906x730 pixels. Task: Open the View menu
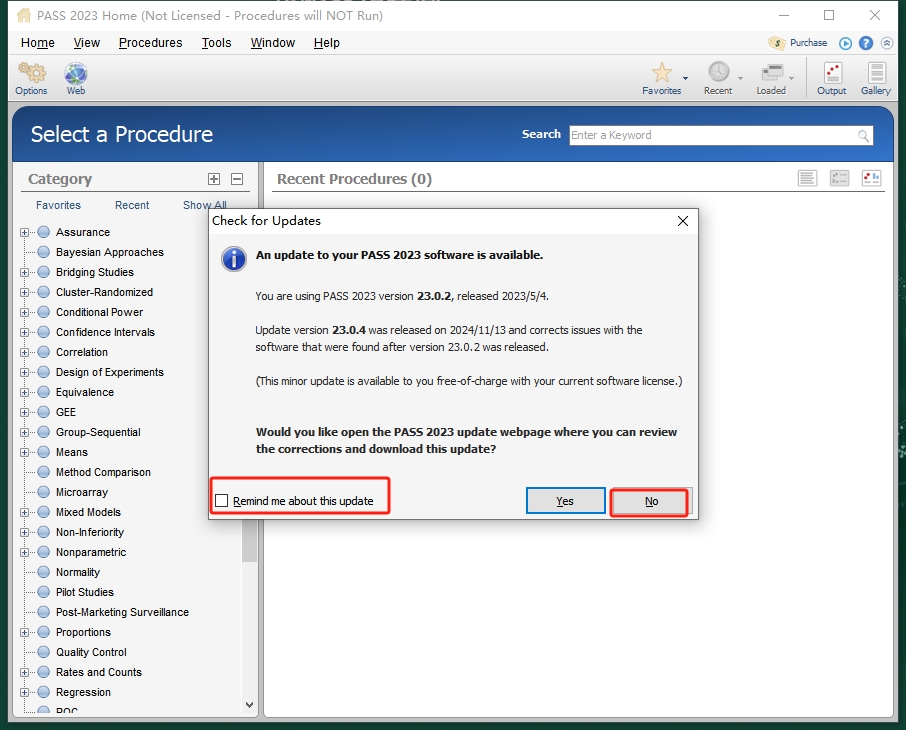point(87,43)
